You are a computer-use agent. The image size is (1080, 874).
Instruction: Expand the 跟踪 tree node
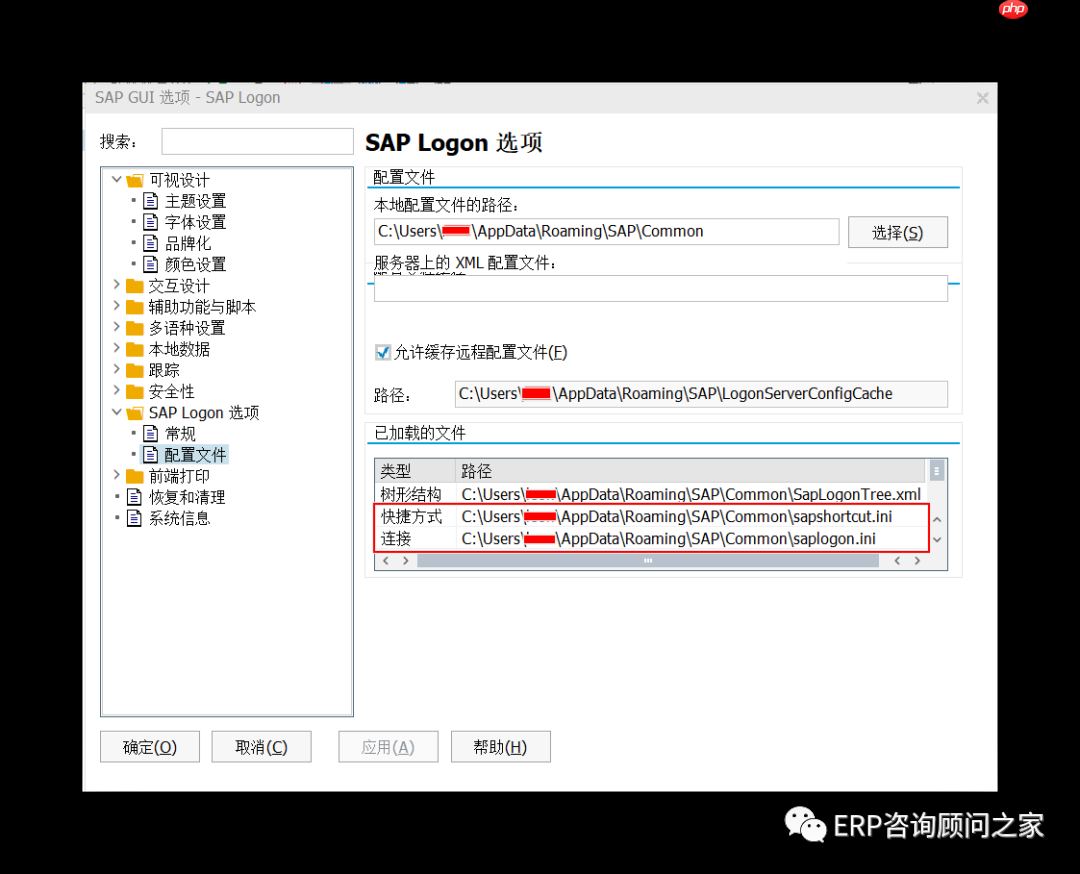coord(116,370)
